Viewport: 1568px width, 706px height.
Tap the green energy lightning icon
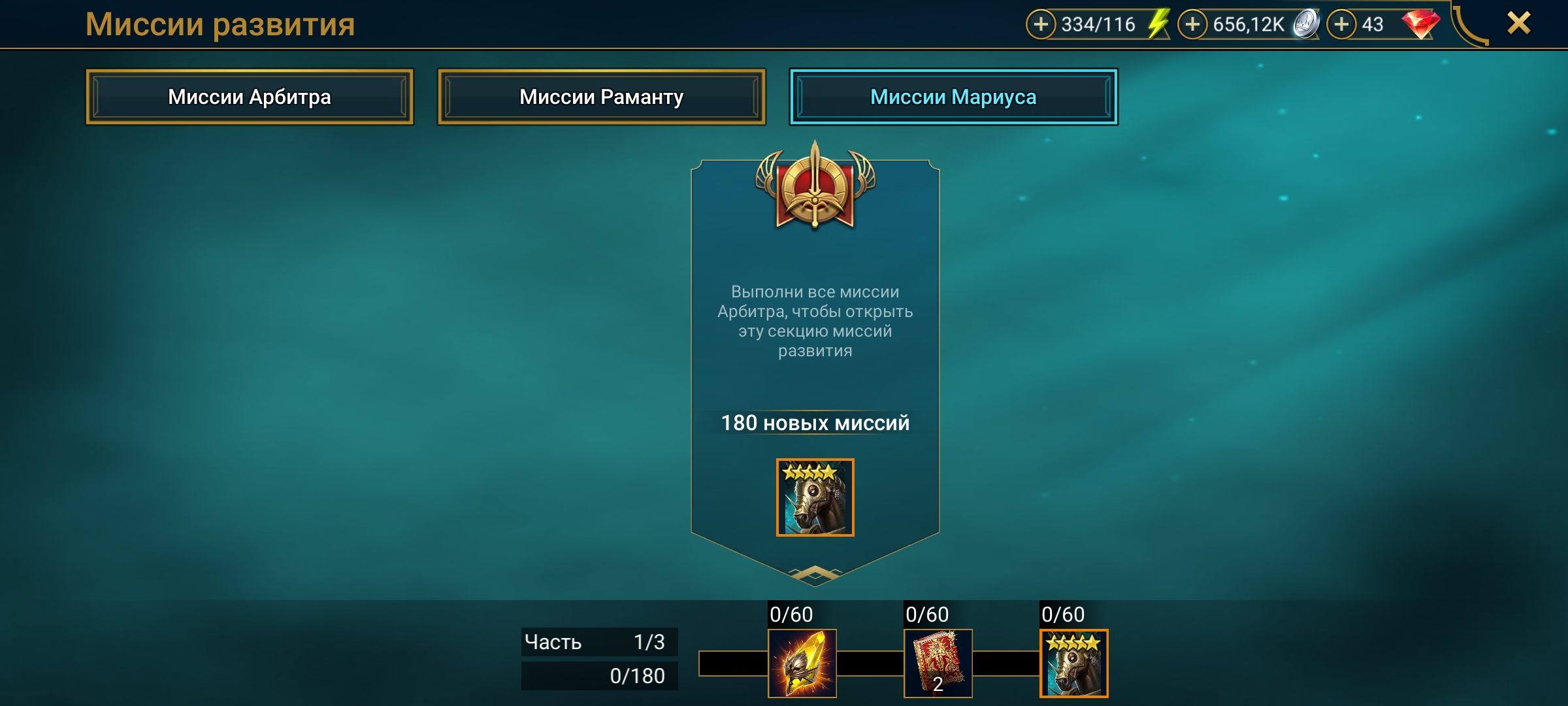[1158, 24]
